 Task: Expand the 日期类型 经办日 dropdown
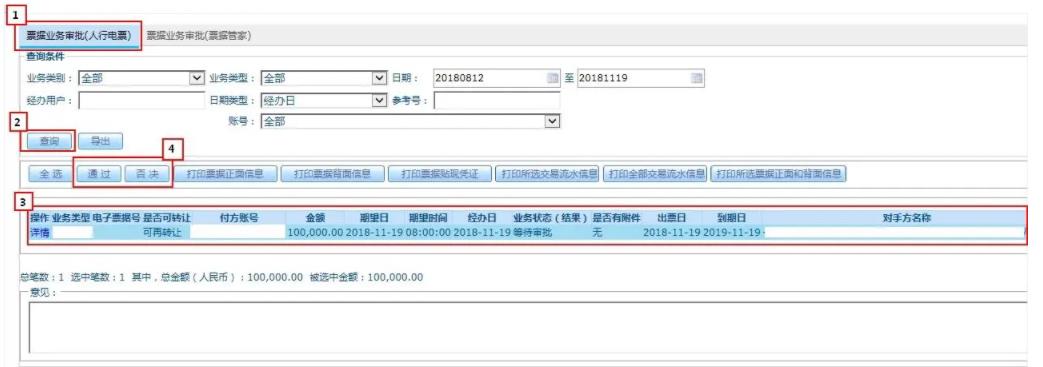[379, 100]
